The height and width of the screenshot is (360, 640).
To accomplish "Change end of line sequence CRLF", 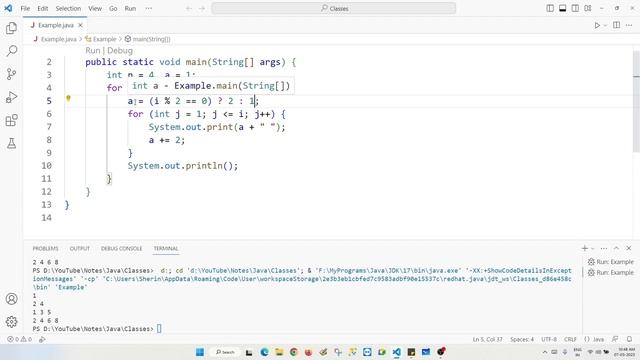I will (x=570, y=340).
